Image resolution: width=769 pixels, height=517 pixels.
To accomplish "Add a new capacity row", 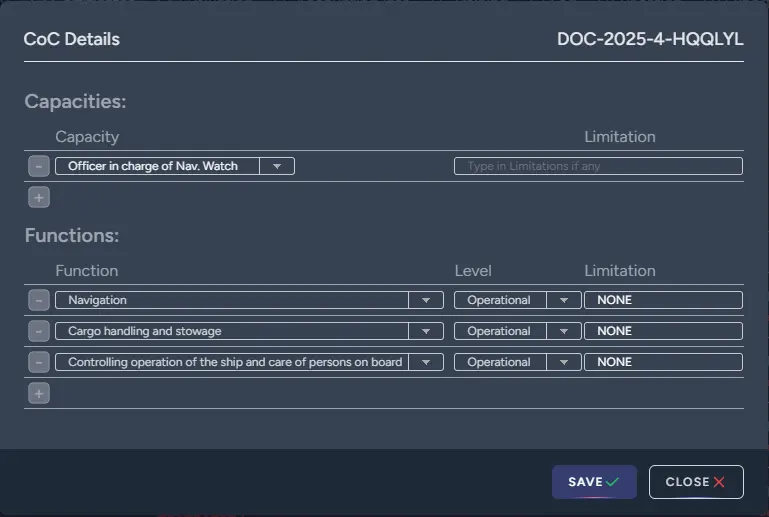I will (x=38, y=198).
